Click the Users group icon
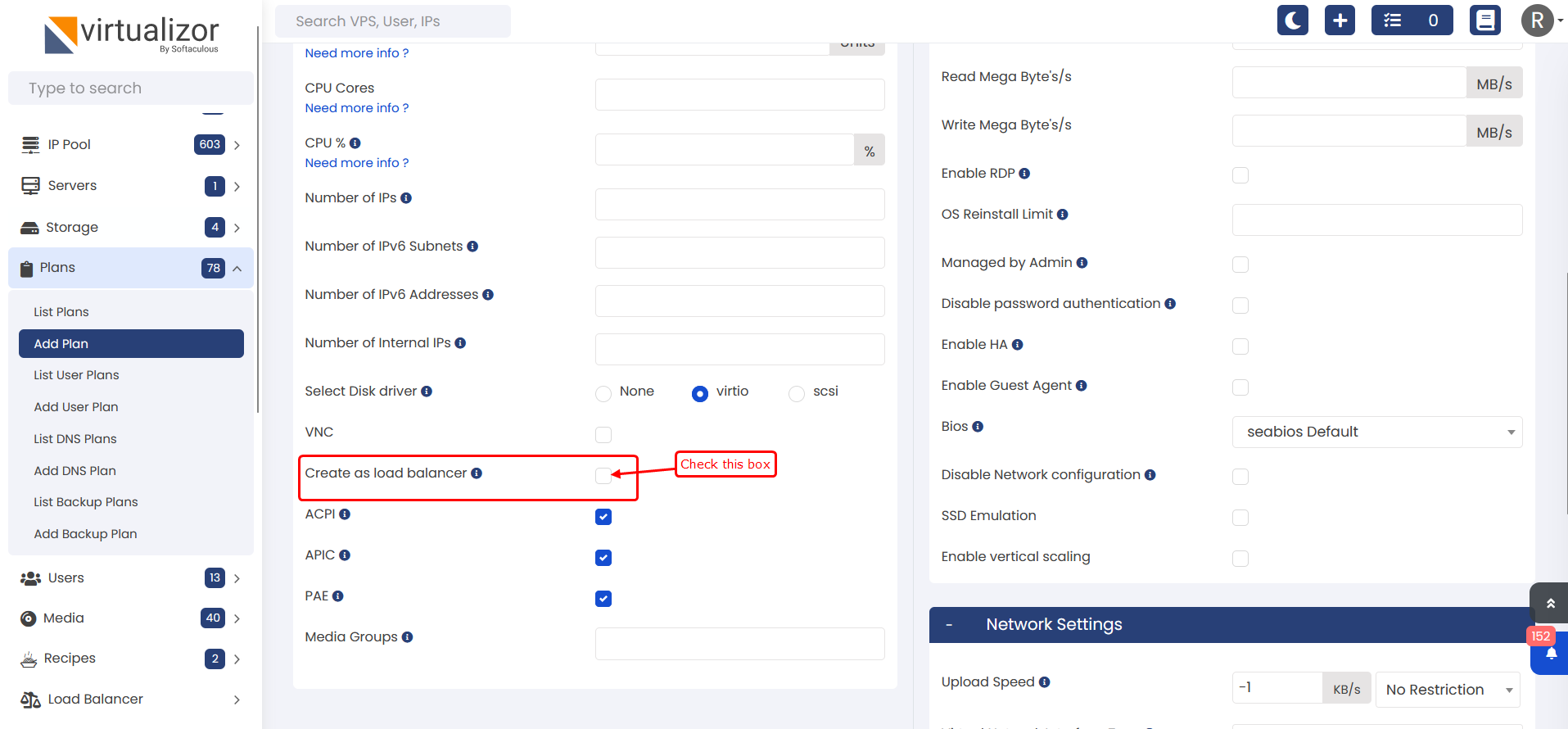 coord(30,578)
